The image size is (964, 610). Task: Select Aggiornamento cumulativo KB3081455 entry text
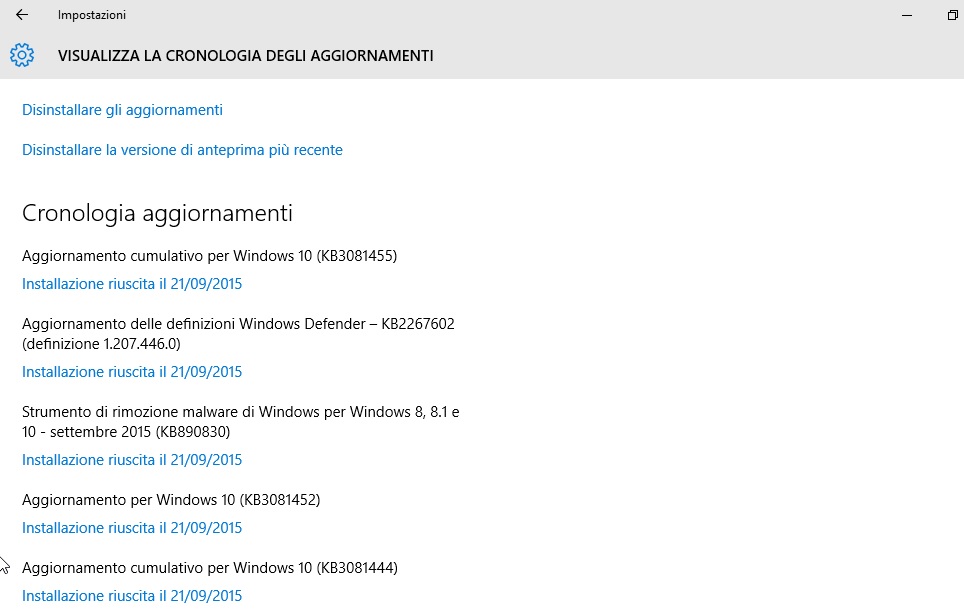point(210,256)
